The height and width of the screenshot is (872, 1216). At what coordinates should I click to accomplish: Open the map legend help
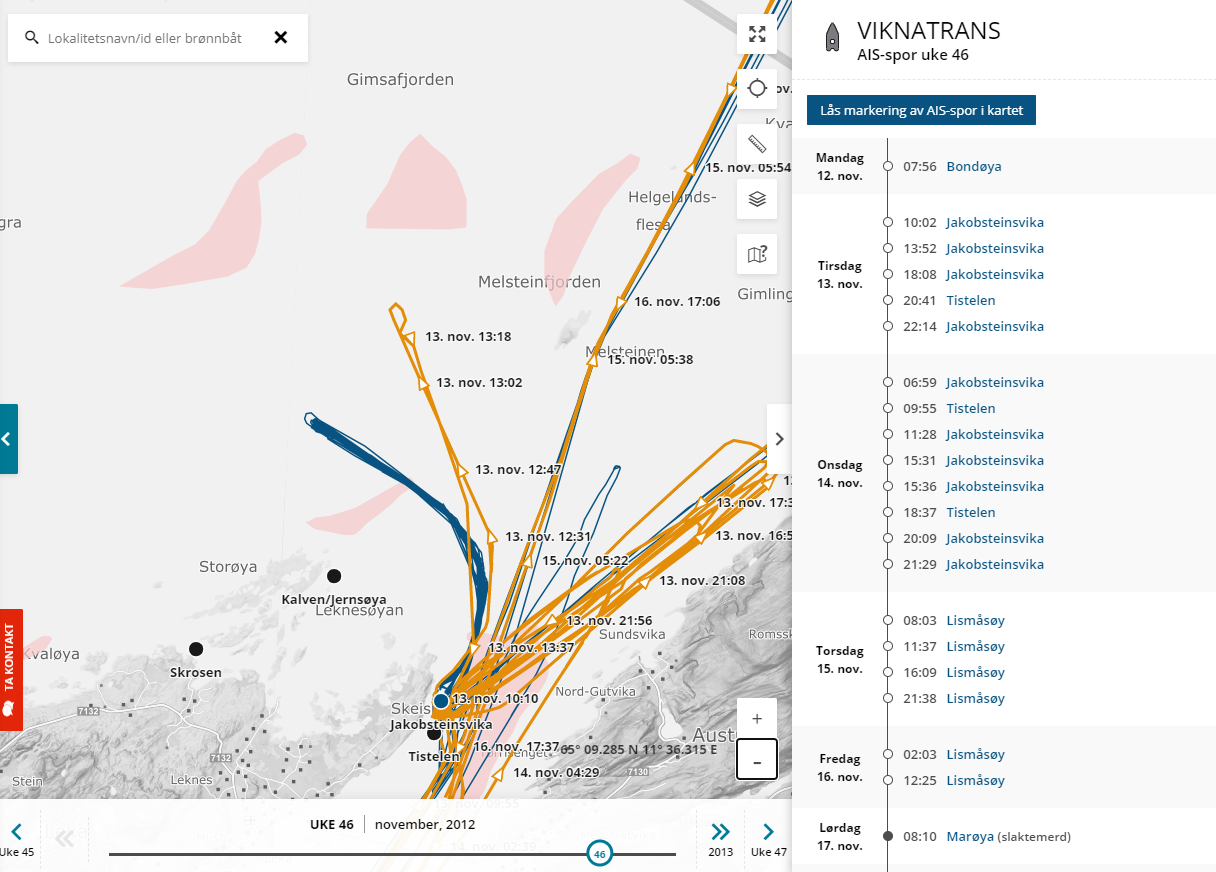click(757, 254)
